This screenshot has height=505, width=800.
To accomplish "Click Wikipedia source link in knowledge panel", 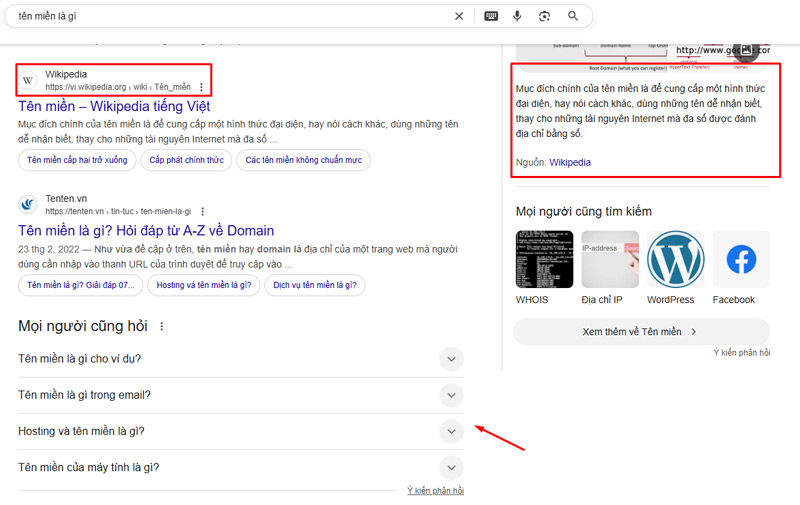I will pyautogui.click(x=570, y=163).
